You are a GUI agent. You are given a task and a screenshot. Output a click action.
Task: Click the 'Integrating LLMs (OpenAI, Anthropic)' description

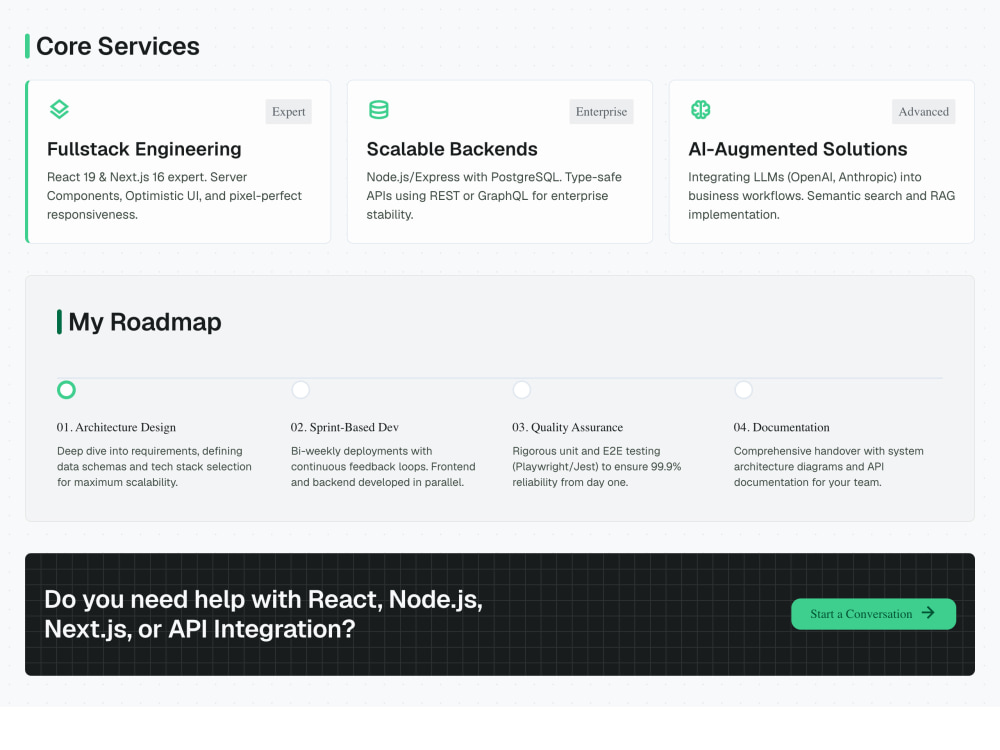pyautogui.click(x=821, y=196)
